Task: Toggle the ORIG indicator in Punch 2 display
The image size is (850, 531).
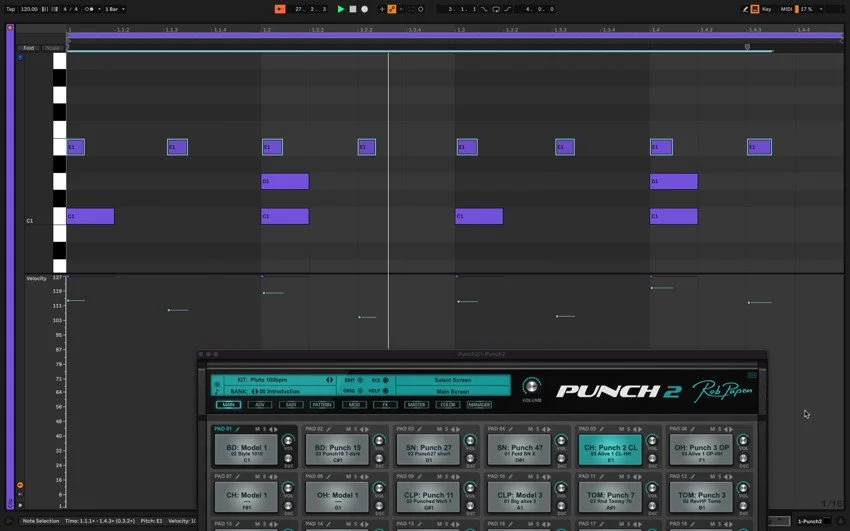Action: pos(360,391)
